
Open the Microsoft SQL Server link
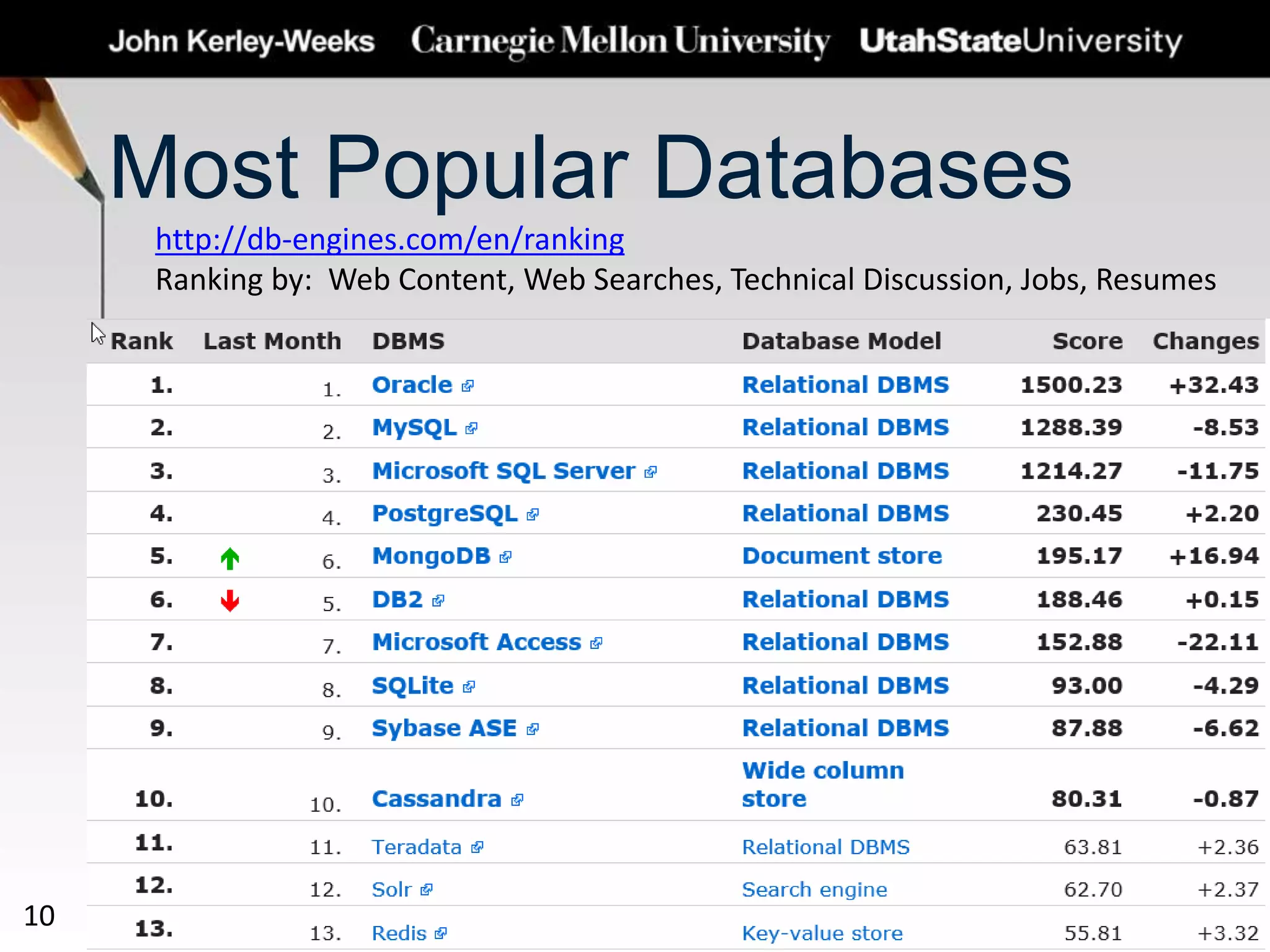tap(504, 471)
